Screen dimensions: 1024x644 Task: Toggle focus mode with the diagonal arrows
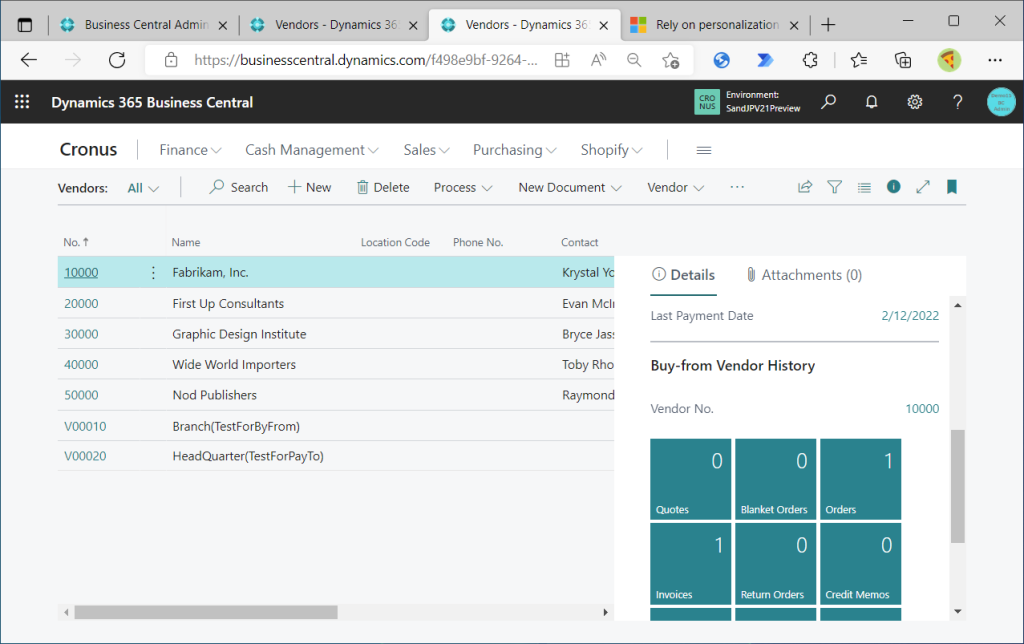922,187
